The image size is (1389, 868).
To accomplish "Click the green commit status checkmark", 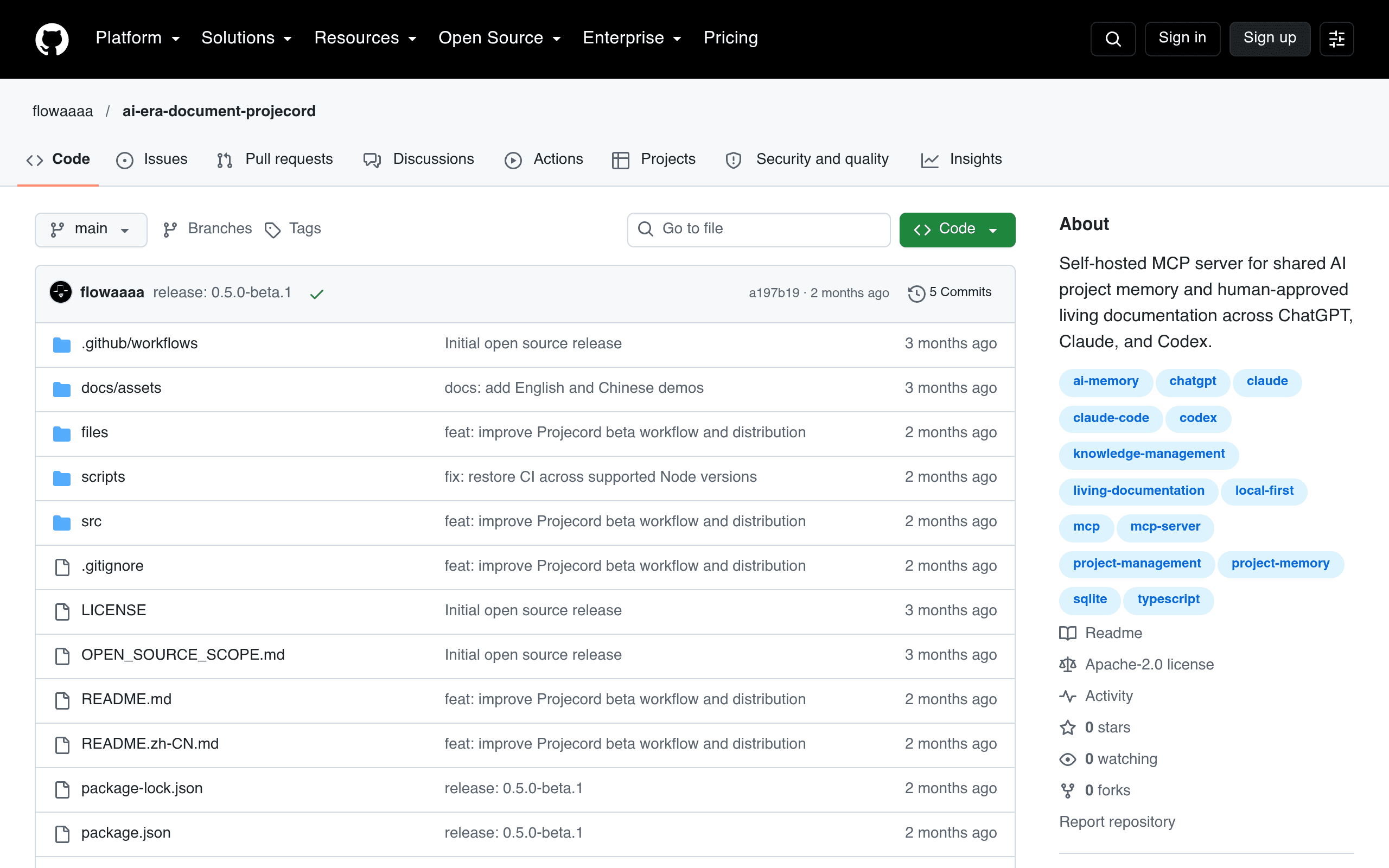I will pyautogui.click(x=317, y=294).
